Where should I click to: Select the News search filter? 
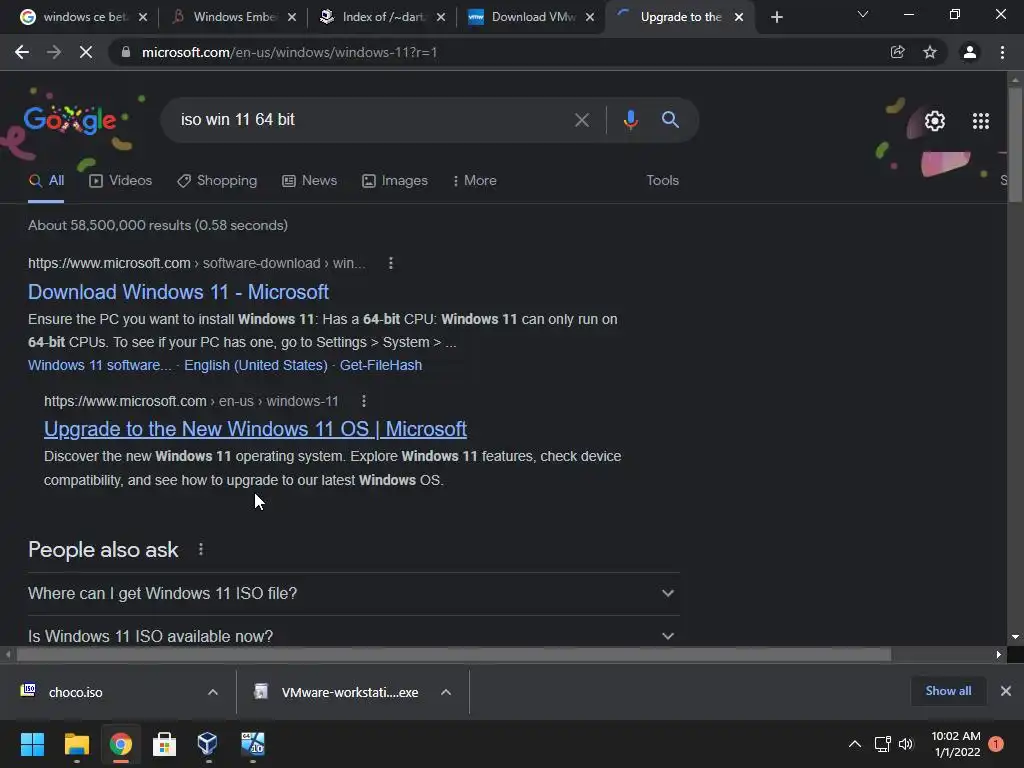point(310,181)
